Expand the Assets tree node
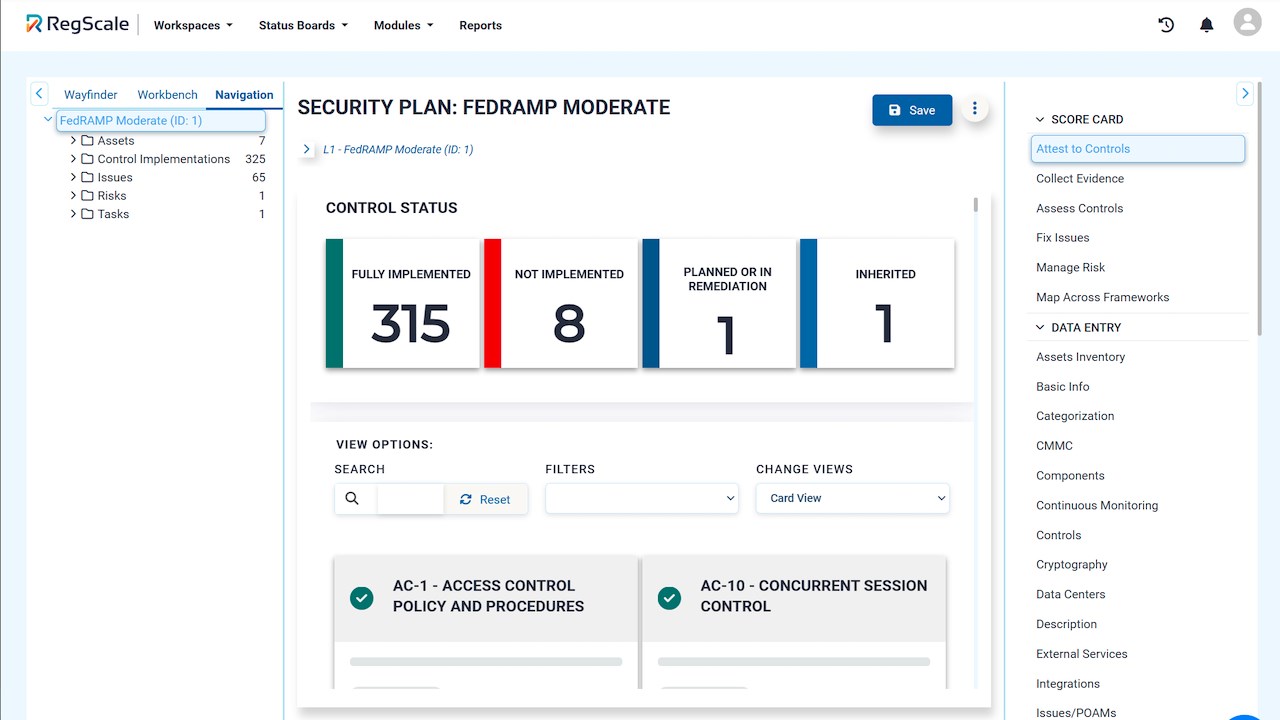 click(x=73, y=141)
